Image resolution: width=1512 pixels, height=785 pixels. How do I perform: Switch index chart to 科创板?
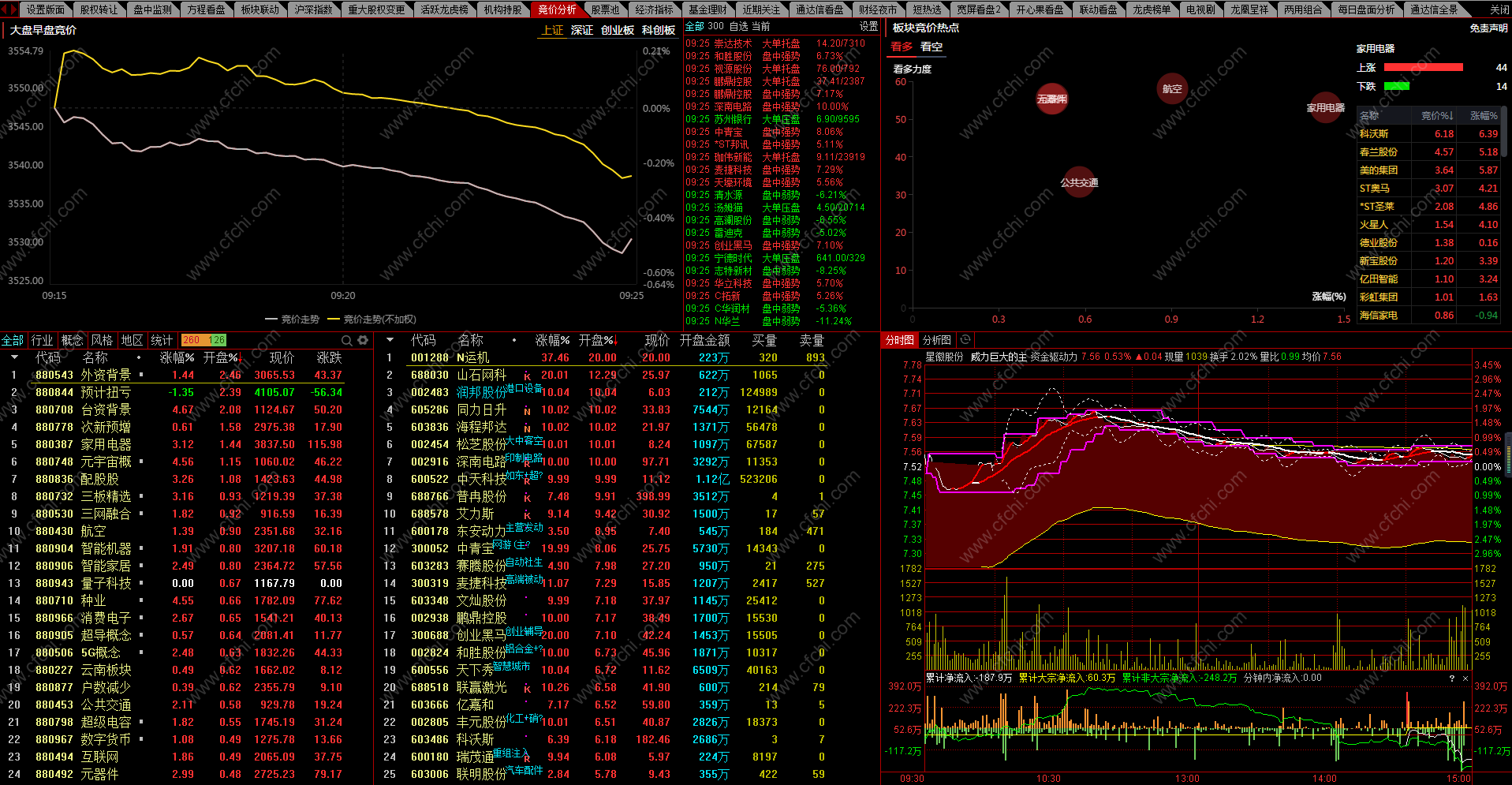(x=659, y=30)
